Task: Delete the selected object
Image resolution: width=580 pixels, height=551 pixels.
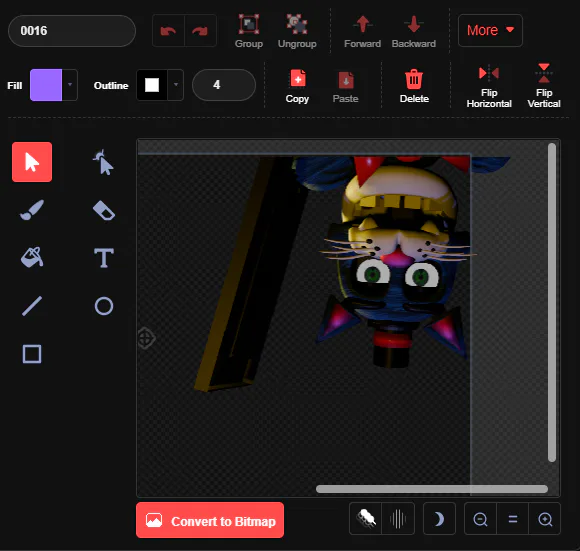Action: coord(414,86)
